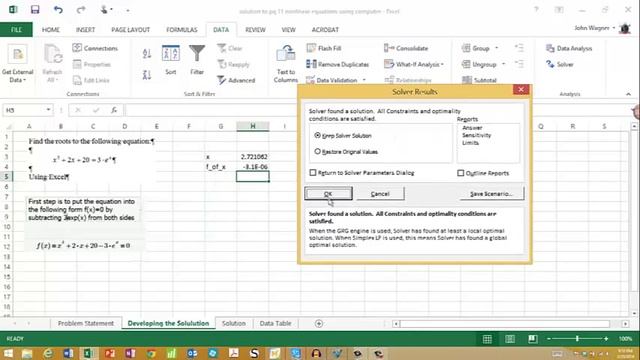Open the Data Table sheet tab
Image resolution: width=640 pixels, height=360 pixels.
(x=276, y=323)
